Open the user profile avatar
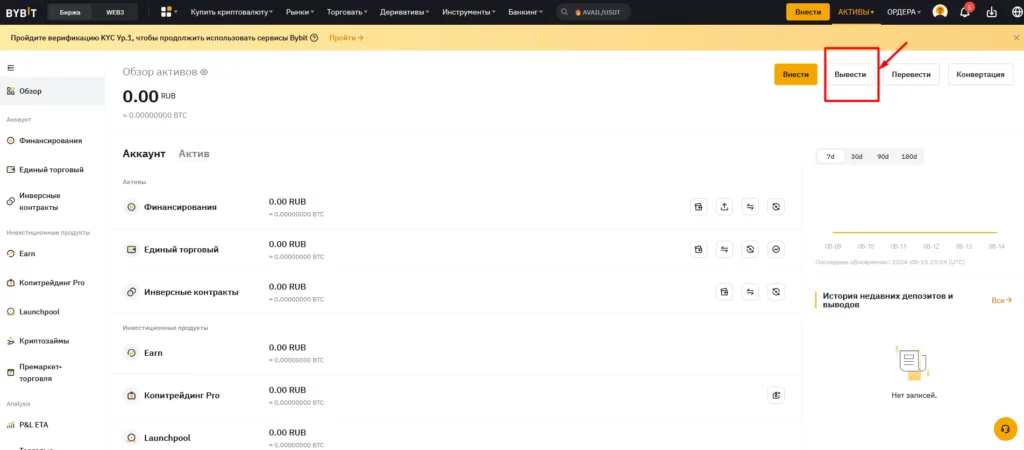This screenshot has height=450, width=1024. (940, 12)
